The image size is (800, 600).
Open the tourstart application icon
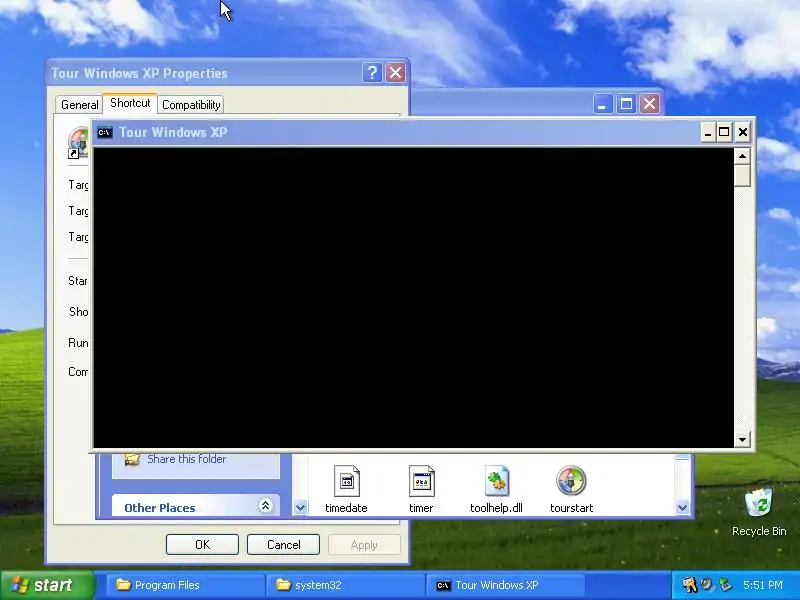coord(571,481)
